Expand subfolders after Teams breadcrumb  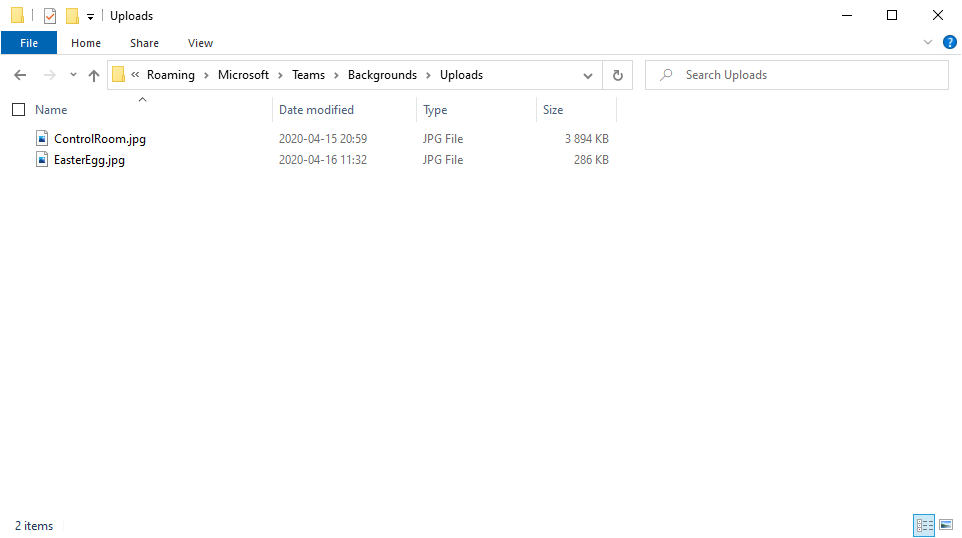pyautogui.click(x=336, y=75)
